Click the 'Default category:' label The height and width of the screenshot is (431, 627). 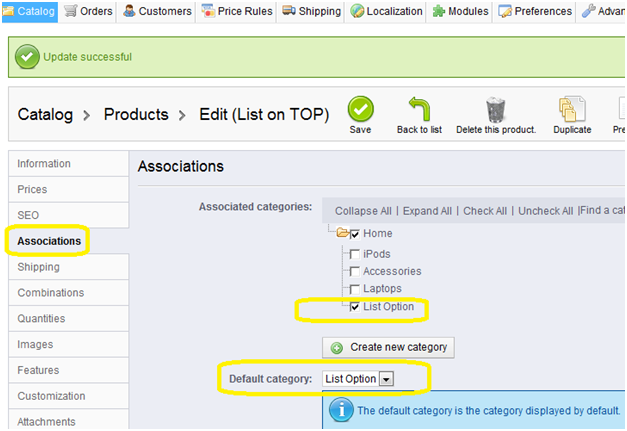pos(270,379)
